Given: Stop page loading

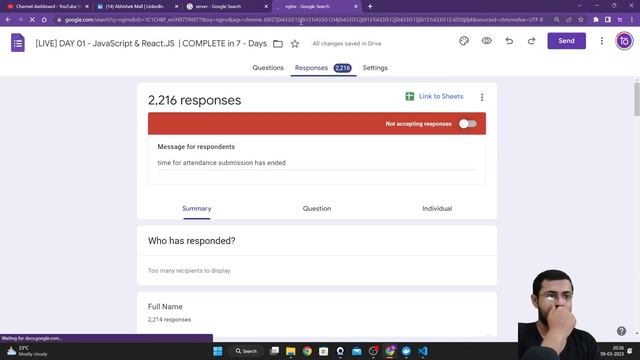Looking at the screenshot, I should click(x=32, y=20).
